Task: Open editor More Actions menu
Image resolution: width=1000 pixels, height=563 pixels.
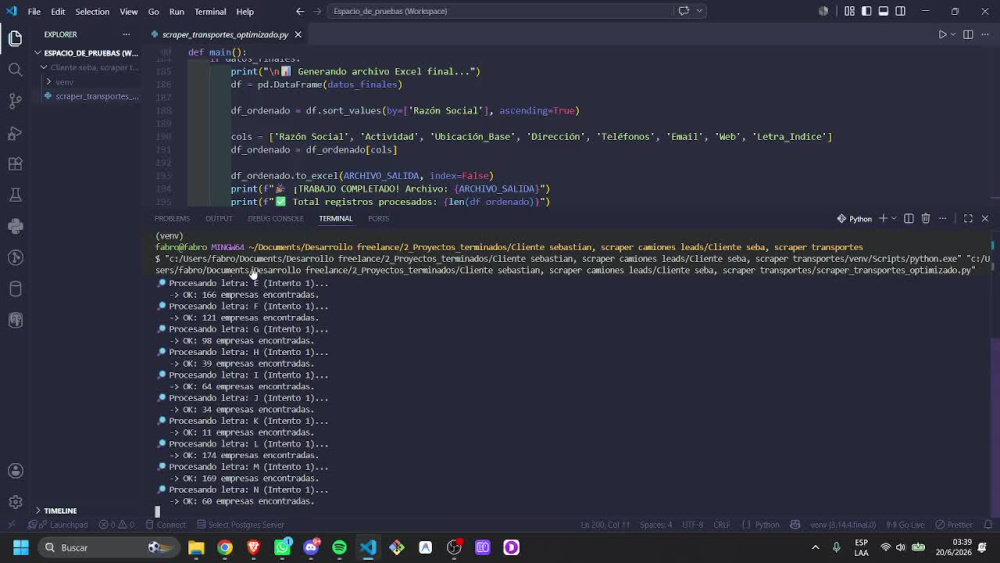Action: 985,34
